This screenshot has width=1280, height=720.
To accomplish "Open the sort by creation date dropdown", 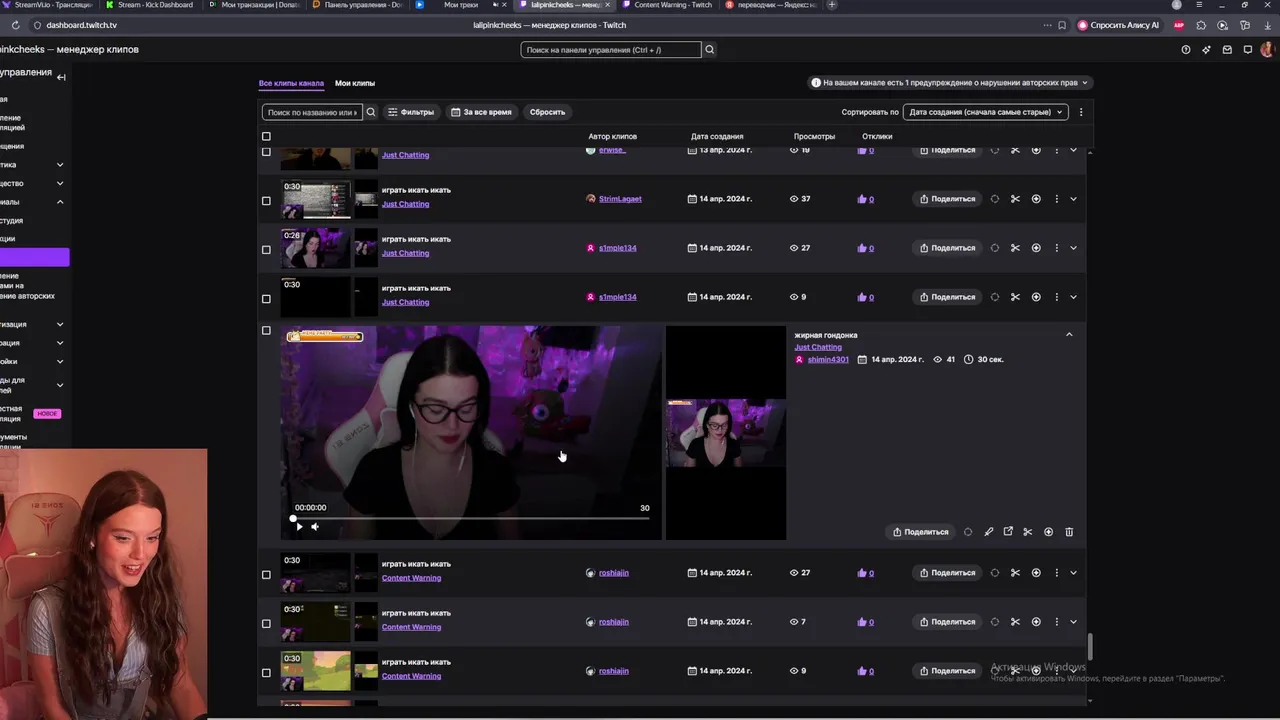I will pos(985,112).
